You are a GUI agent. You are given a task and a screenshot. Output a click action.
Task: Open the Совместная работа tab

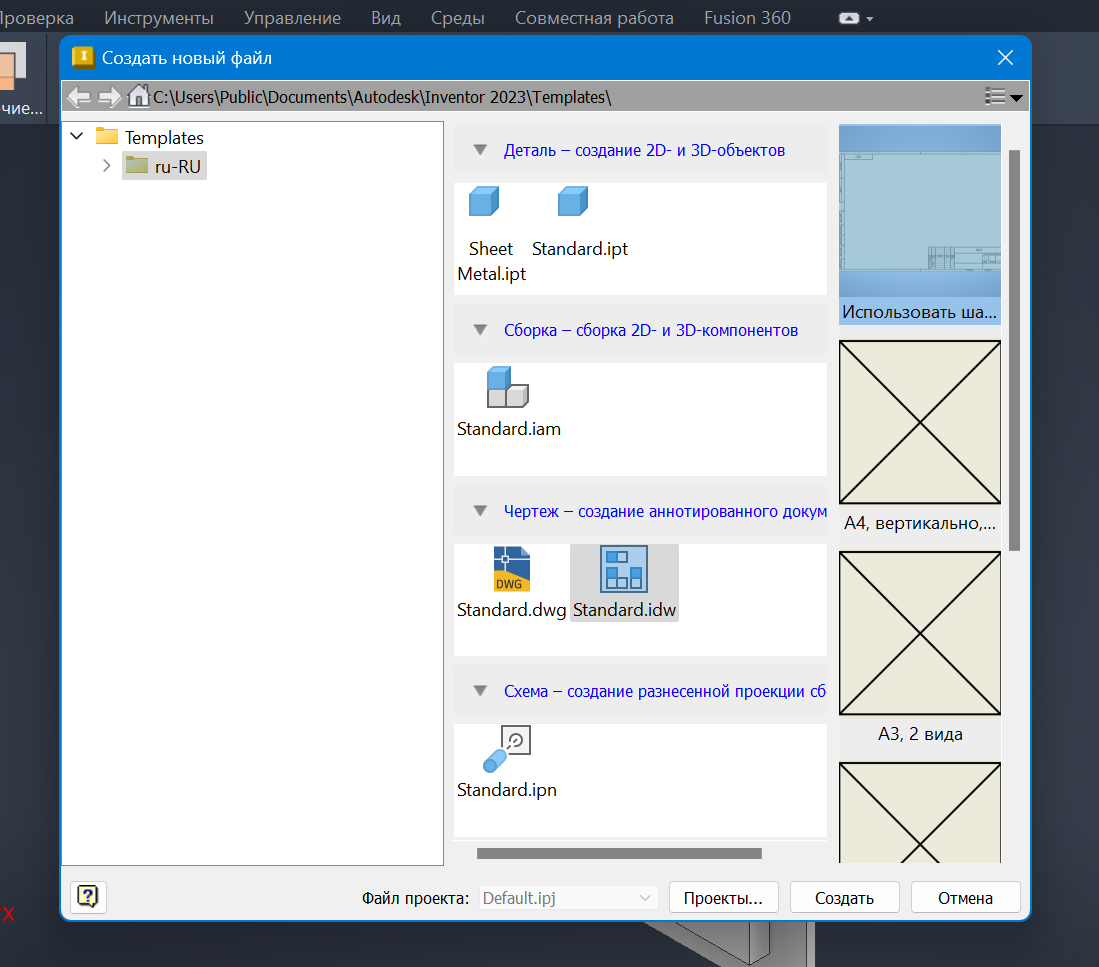(x=594, y=18)
